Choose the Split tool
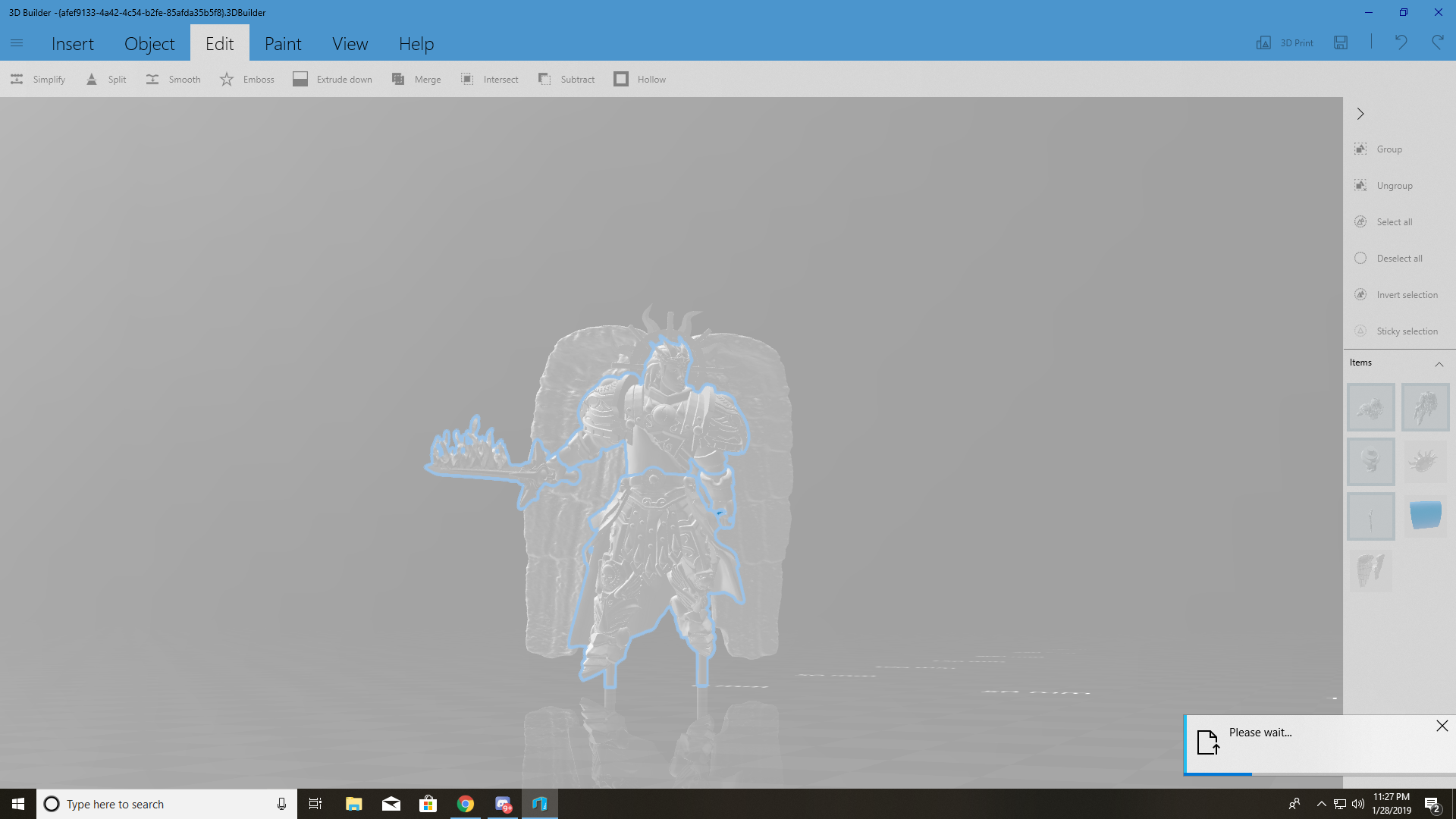 106,79
